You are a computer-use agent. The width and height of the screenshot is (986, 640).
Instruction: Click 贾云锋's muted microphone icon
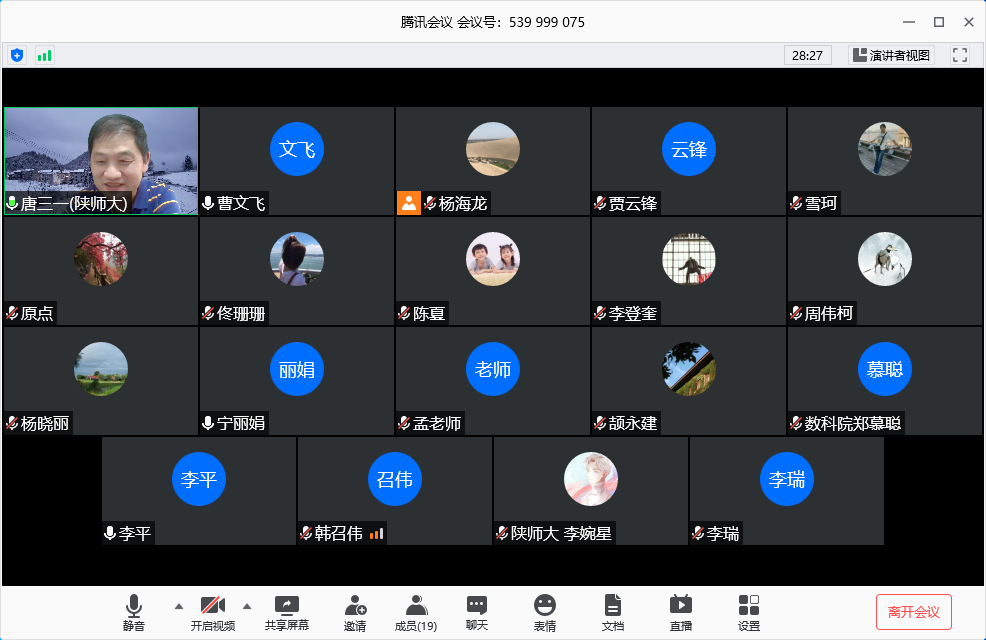click(x=601, y=203)
